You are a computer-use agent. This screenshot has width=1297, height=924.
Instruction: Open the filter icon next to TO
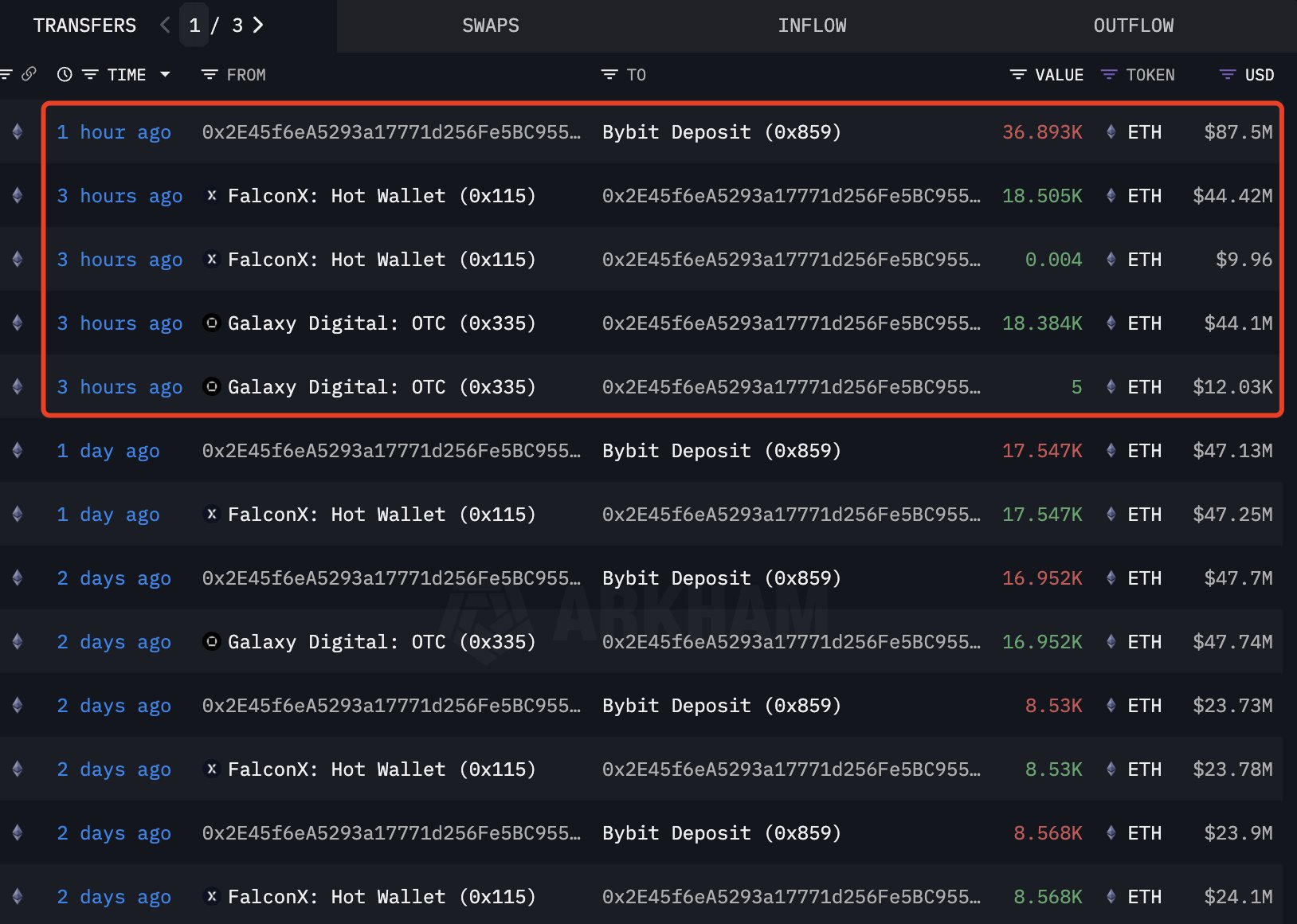(x=609, y=74)
